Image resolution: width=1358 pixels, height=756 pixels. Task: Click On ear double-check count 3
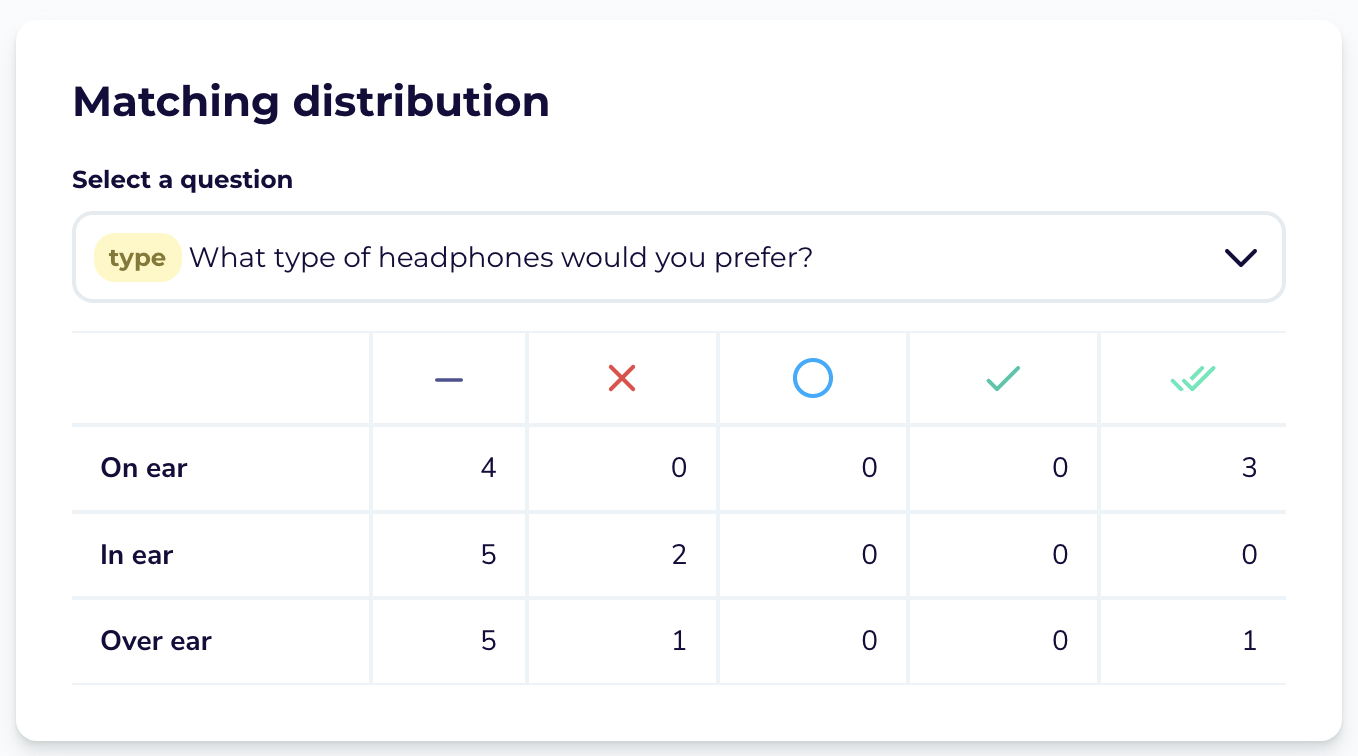pos(1249,468)
